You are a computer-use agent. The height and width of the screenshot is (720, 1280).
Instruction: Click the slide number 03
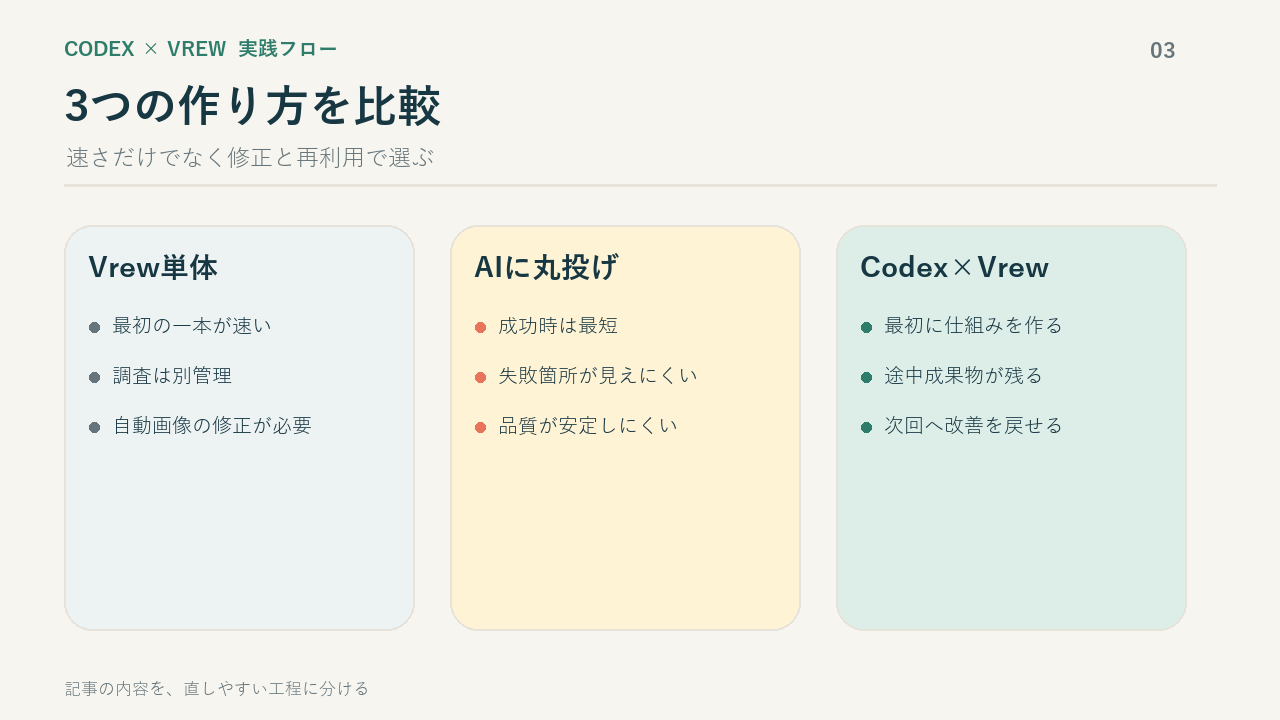(x=1163, y=51)
